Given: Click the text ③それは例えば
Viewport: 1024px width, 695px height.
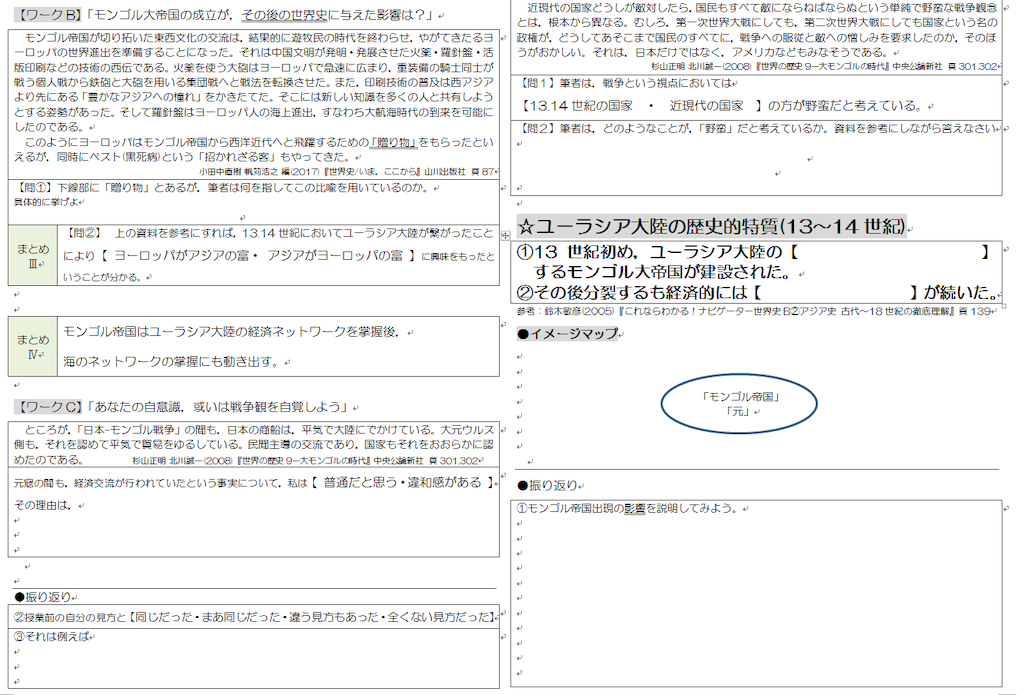Looking at the screenshot, I should point(51,636).
